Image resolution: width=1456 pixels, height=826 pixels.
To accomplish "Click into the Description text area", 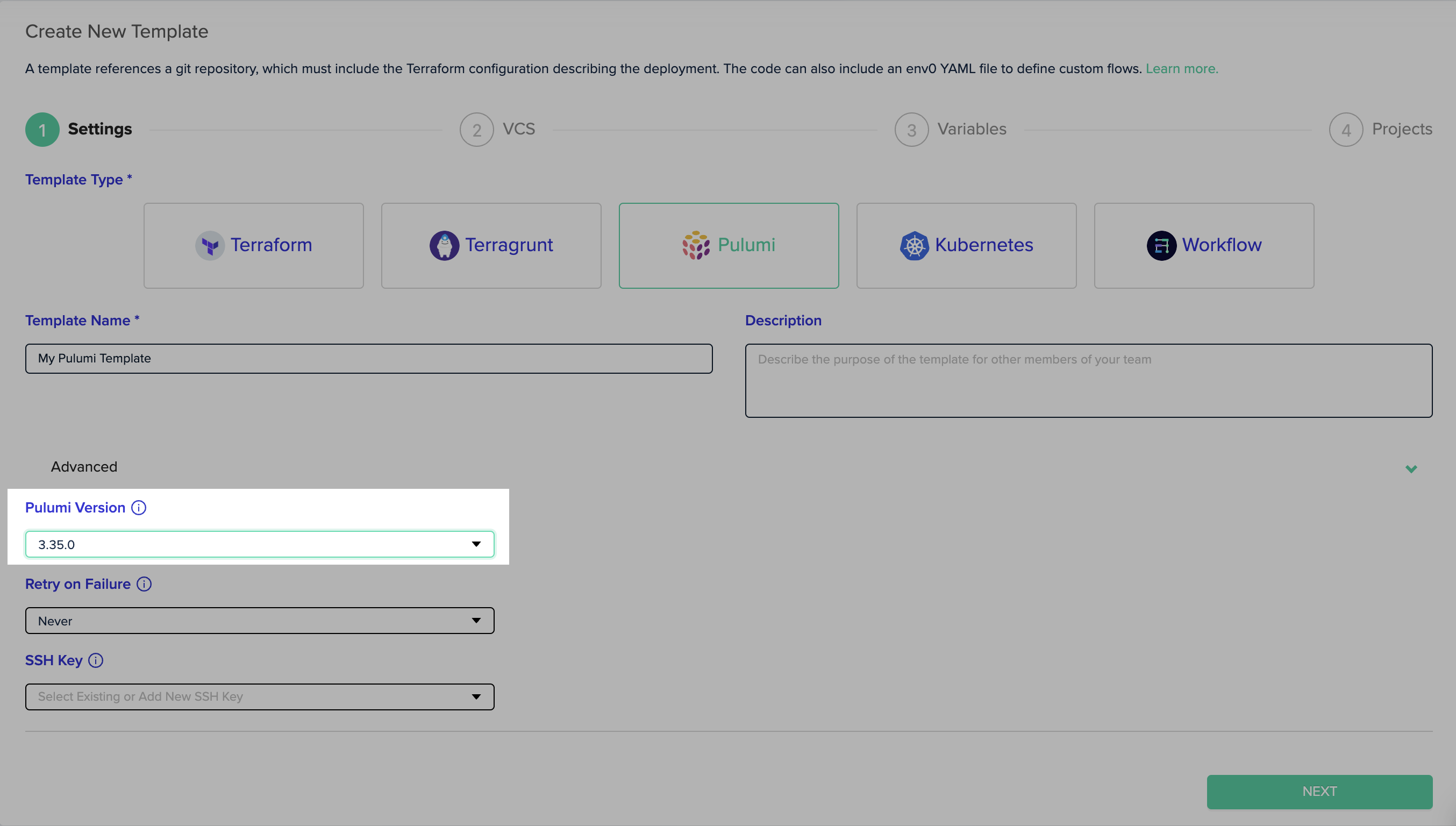I will 1088,381.
